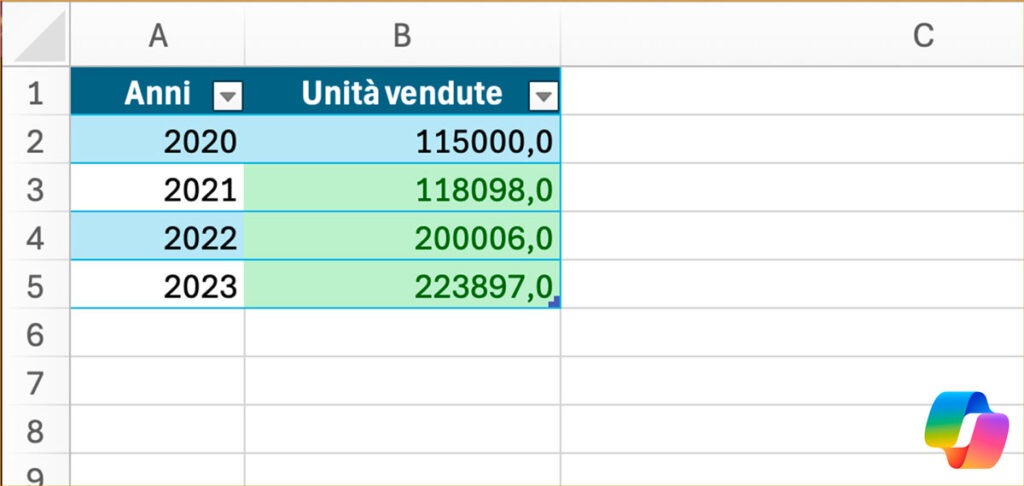This screenshot has width=1024, height=486.
Task: Select row 3 header
Action: (x=35, y=188)
